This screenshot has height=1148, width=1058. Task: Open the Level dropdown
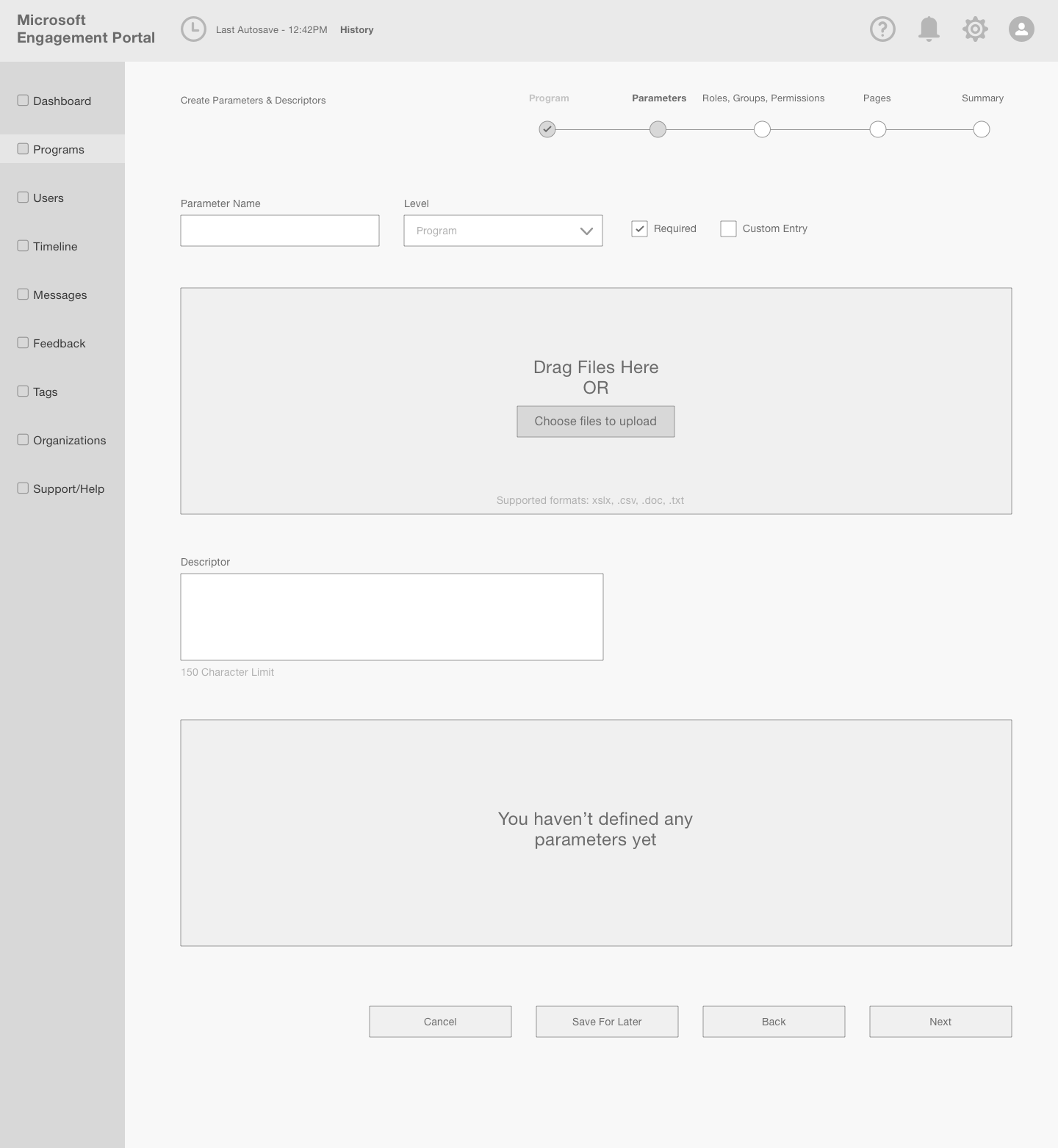503,231
